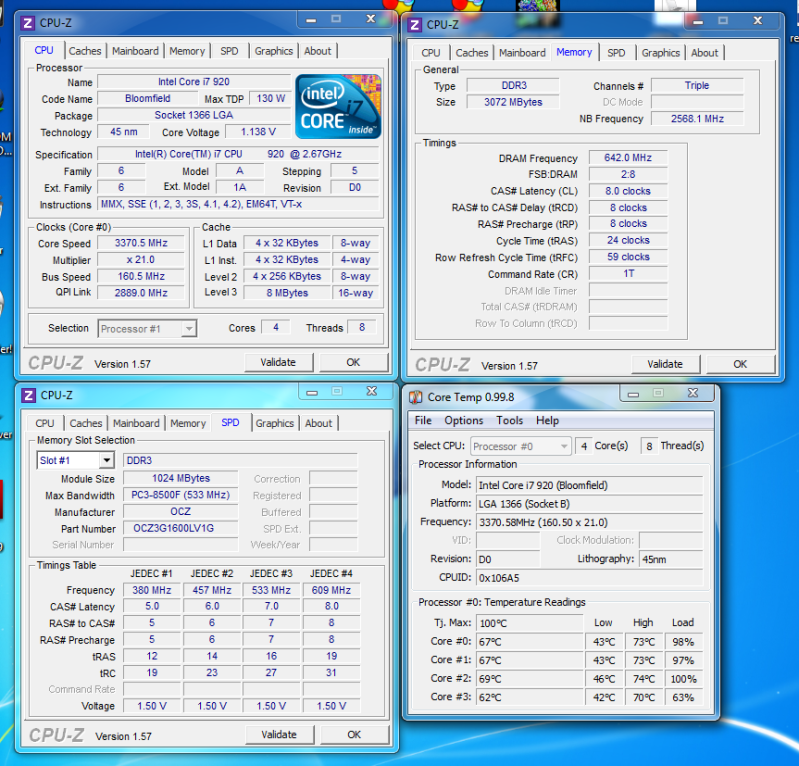Click OK in the SPD tab window
Image resolution: width=799 pixels, height=766 pixels.
click(354, 734)
